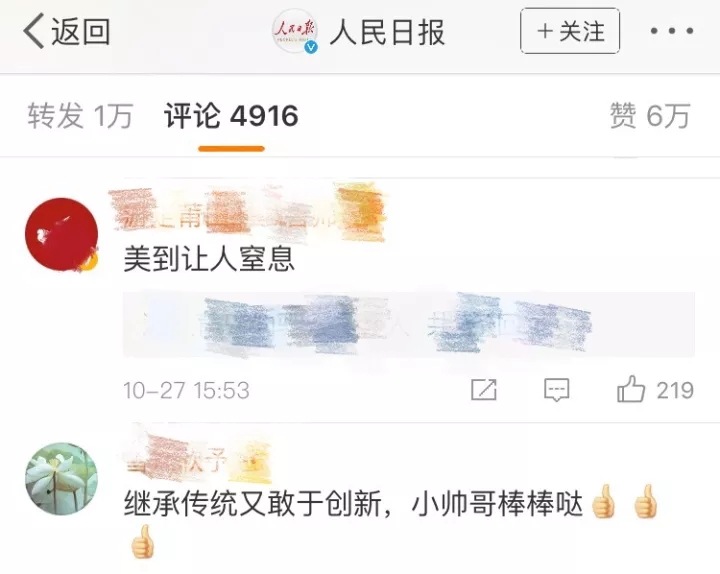The image size is (720, 574).
Task: Open the 人民日报 profile avatar
Action: [x=295, y=31]
